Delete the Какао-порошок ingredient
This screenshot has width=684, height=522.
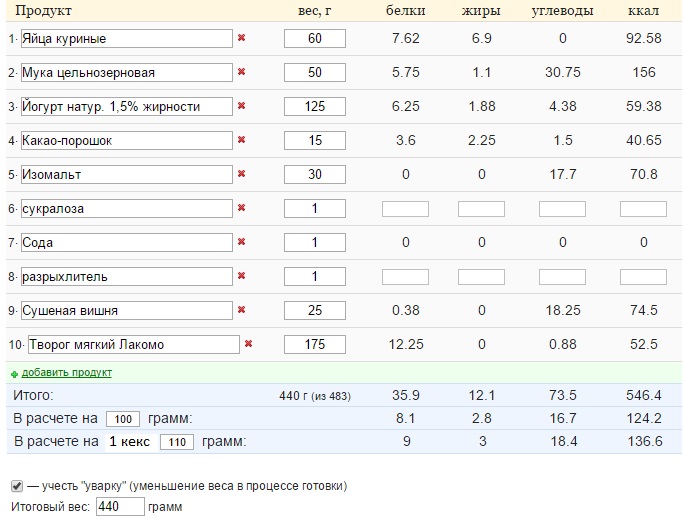[241, 141]
